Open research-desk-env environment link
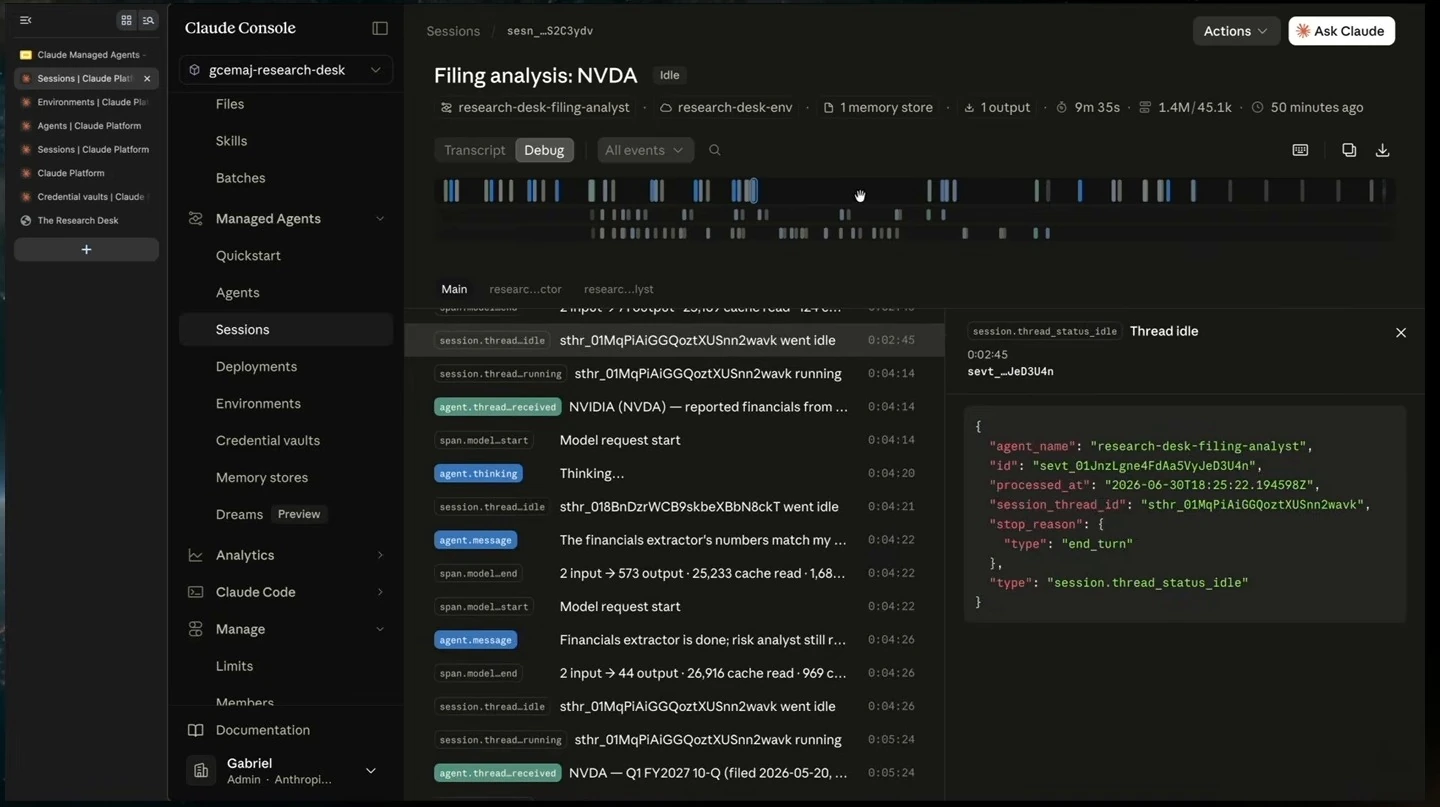Viewport: 1440px width, 807px height. tap(726, 107)
